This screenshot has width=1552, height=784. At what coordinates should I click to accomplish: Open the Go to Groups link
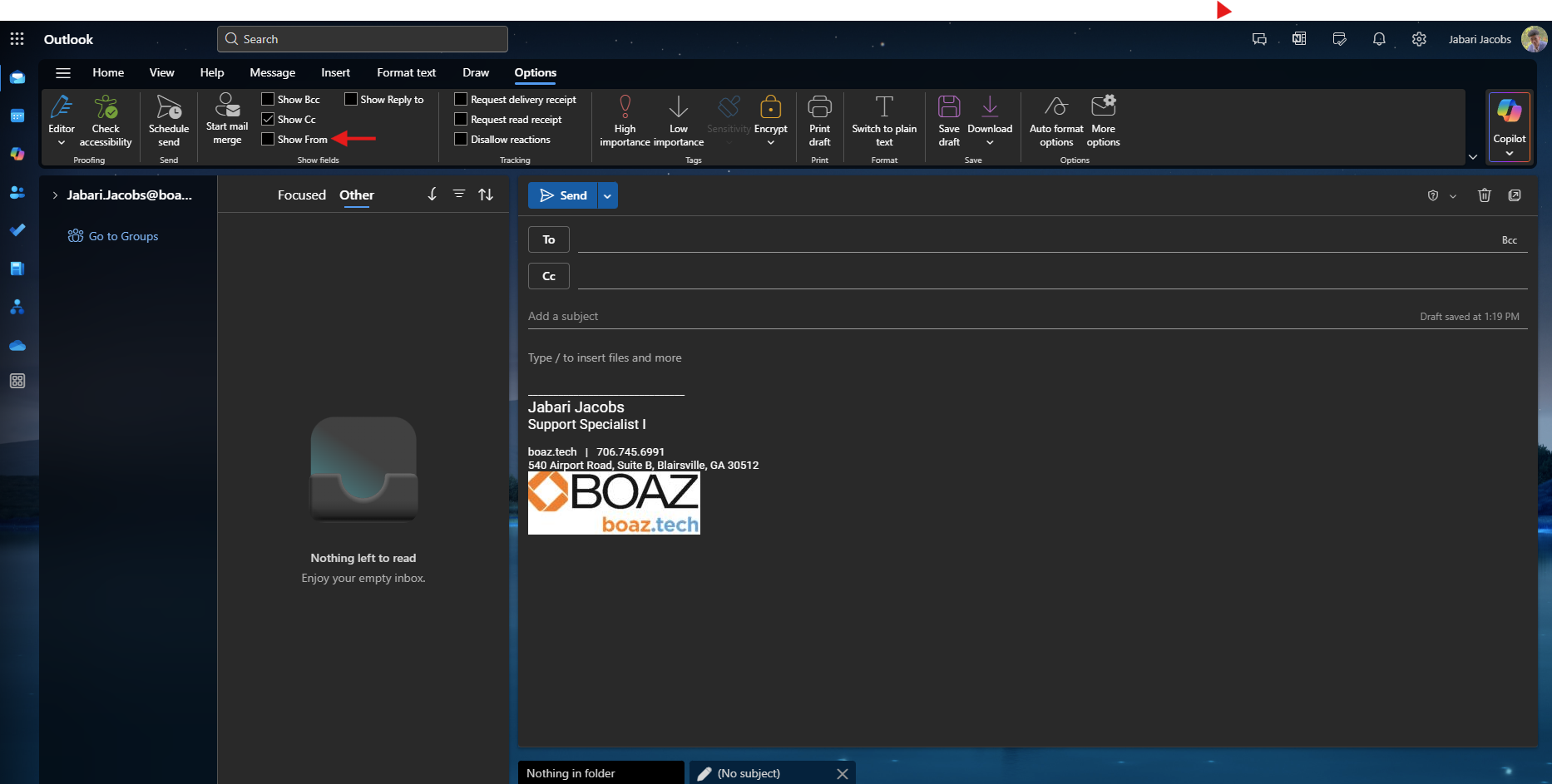click(x=123, y=236)
